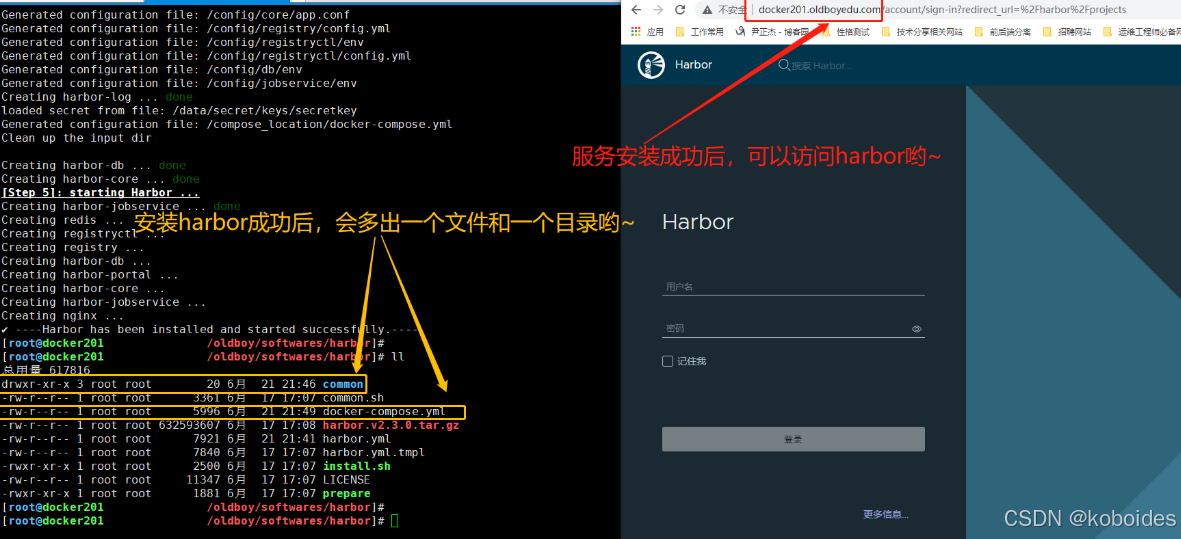This screenshot has height=539, width=1181.
Task: Click install.sh in terminal listing
Action: pyautogui.click(x=356, y=466)
